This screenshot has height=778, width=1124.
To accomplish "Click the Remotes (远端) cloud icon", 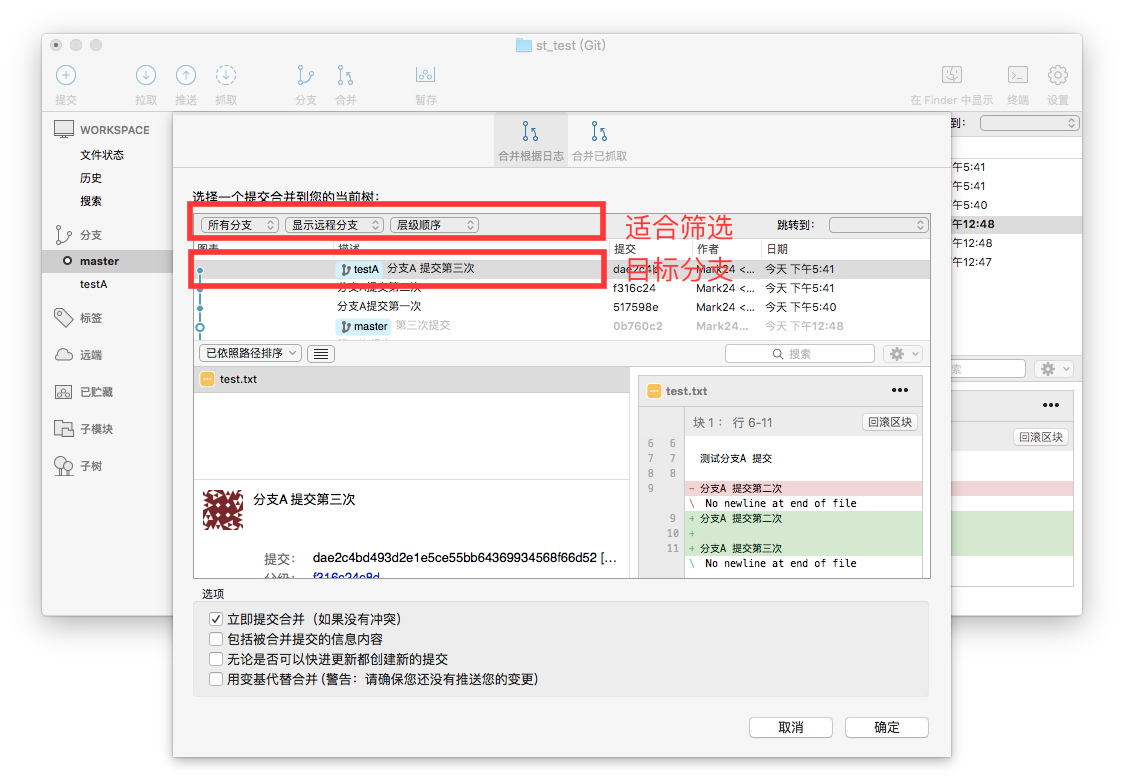I will point(64,355).
